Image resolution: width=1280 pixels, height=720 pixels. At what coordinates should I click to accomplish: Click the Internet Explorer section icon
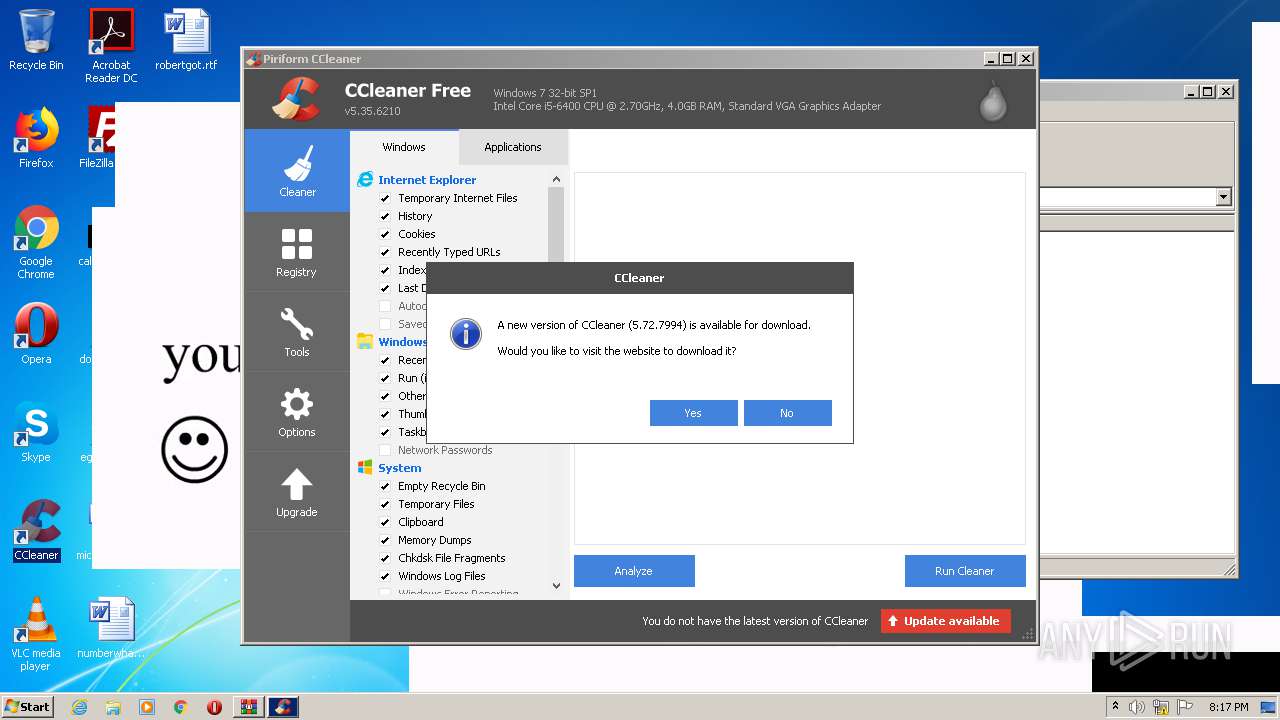[365, 180]
